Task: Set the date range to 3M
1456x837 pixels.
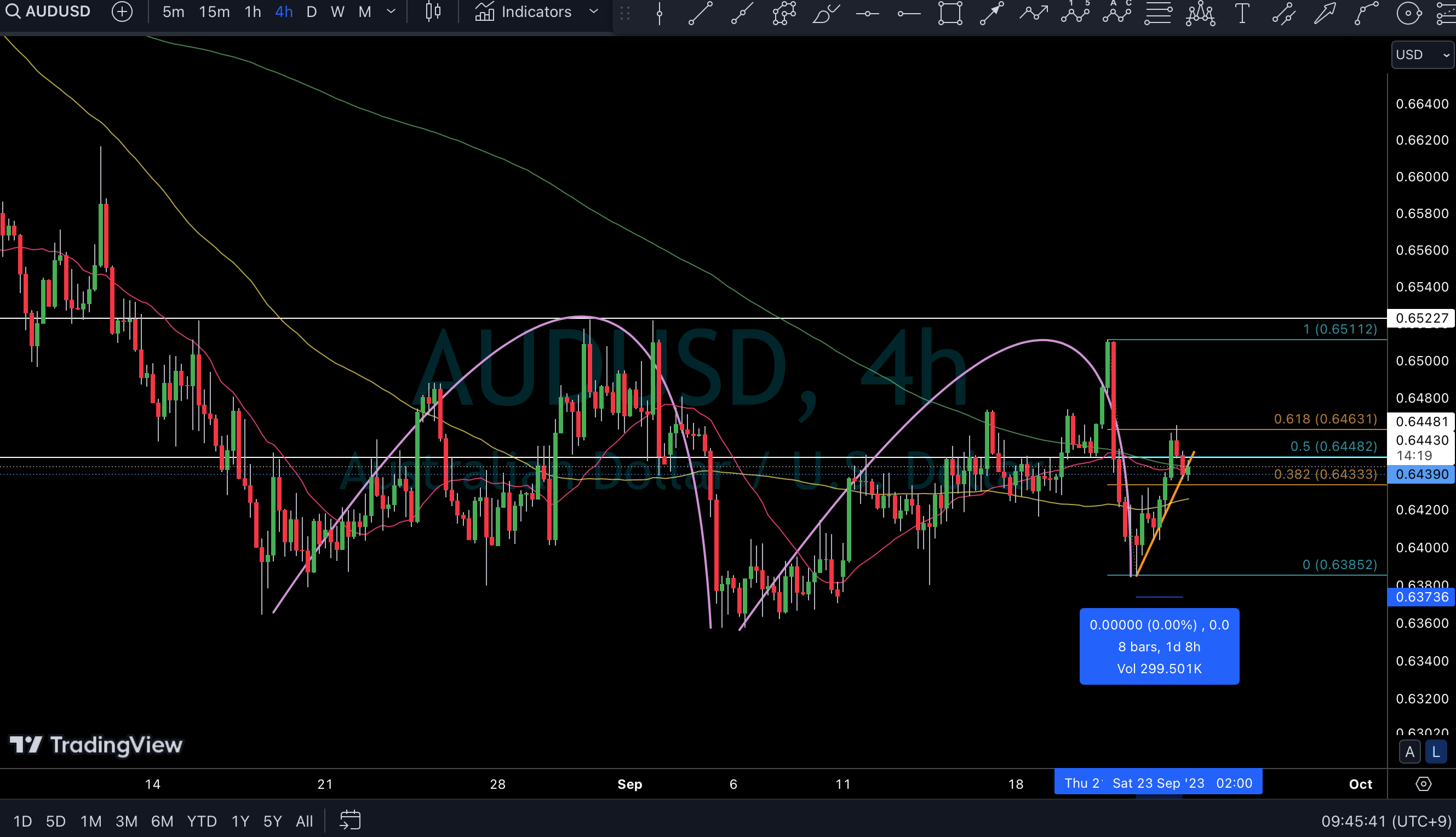Action: tap(126, 821)
